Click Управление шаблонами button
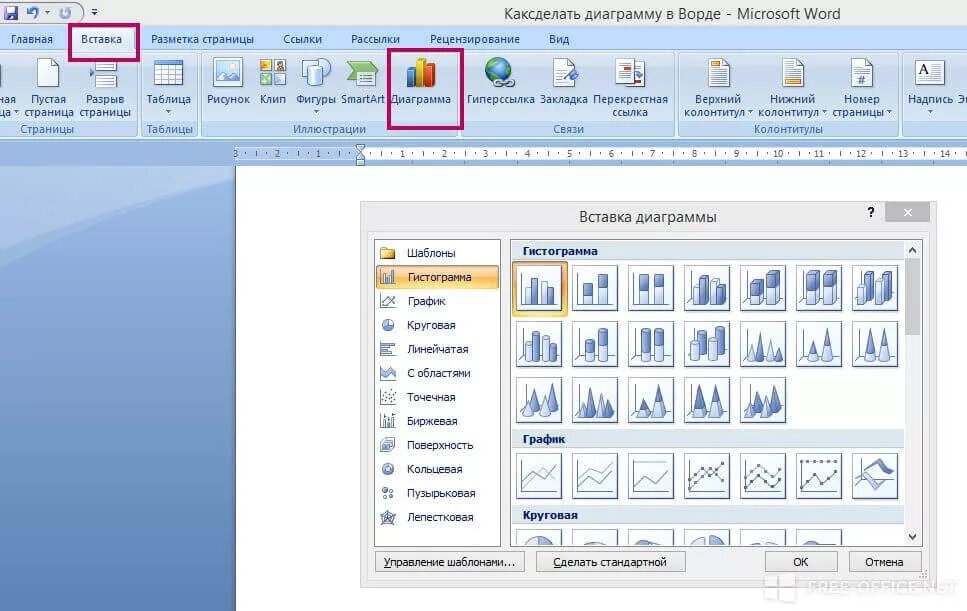This screenshot has height=611, width=967. tap(450, 562)
